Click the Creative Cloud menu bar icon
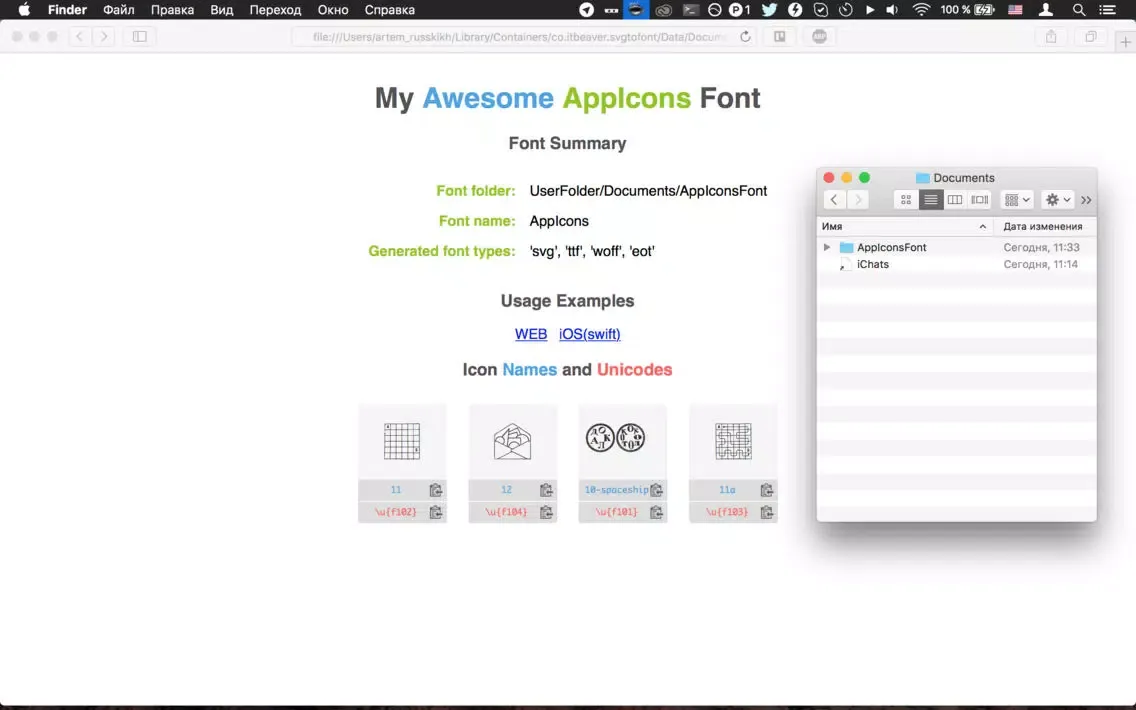1136x710 pixels. [x=664, y=9]
